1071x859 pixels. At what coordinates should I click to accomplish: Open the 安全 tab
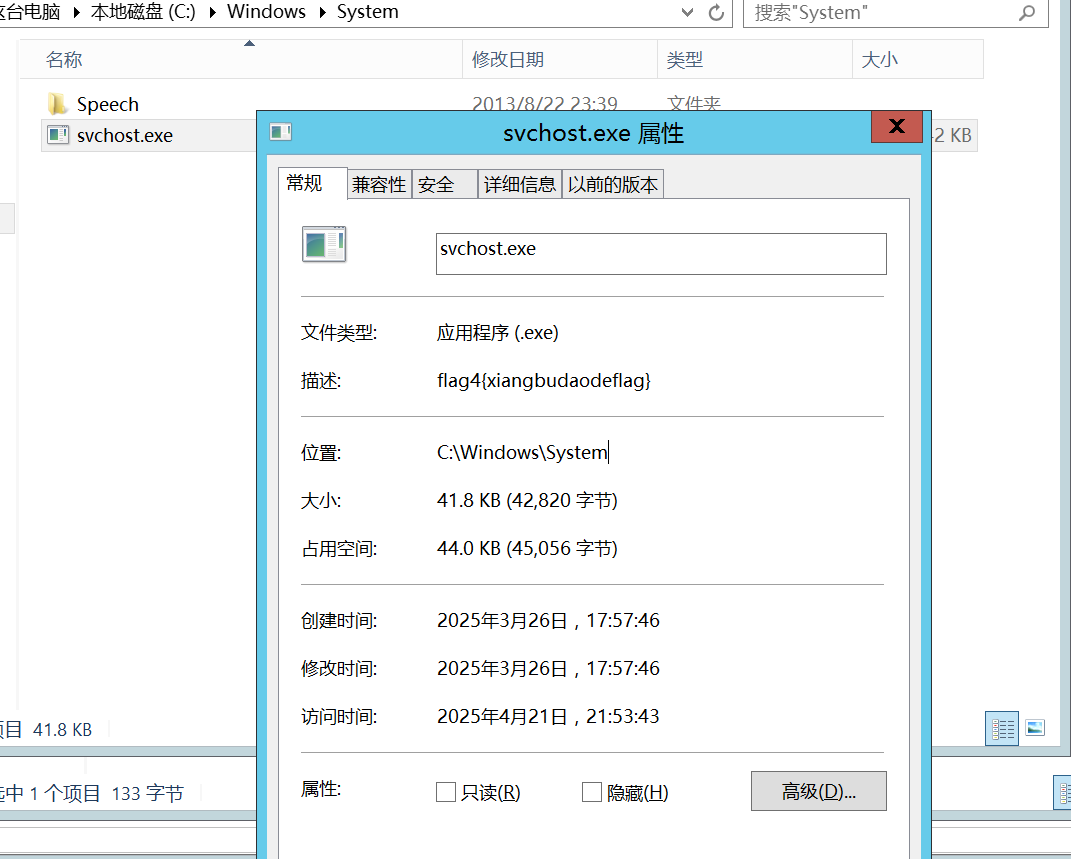444,184
